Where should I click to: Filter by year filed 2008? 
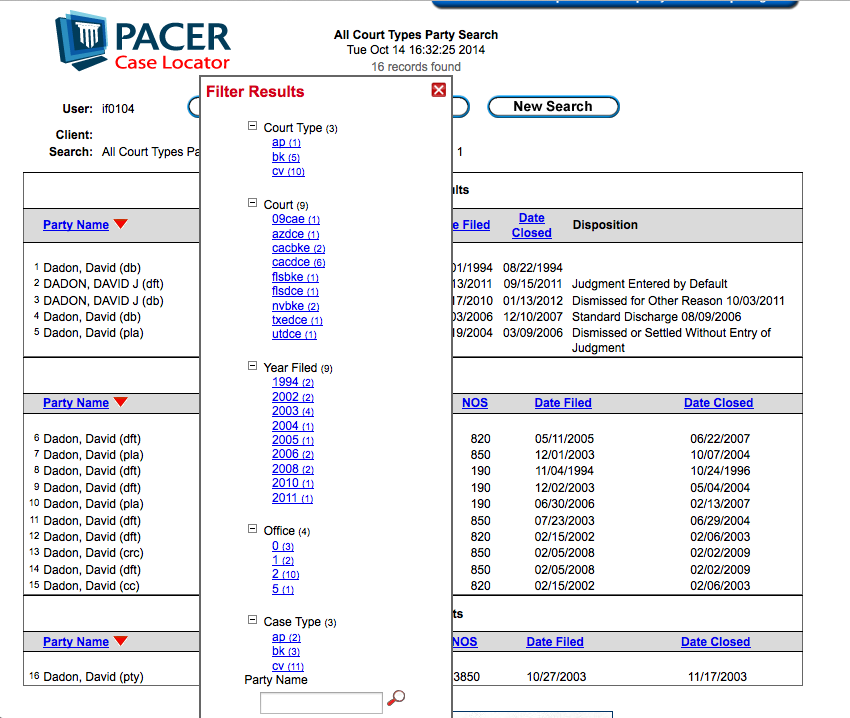coord(293,469)
